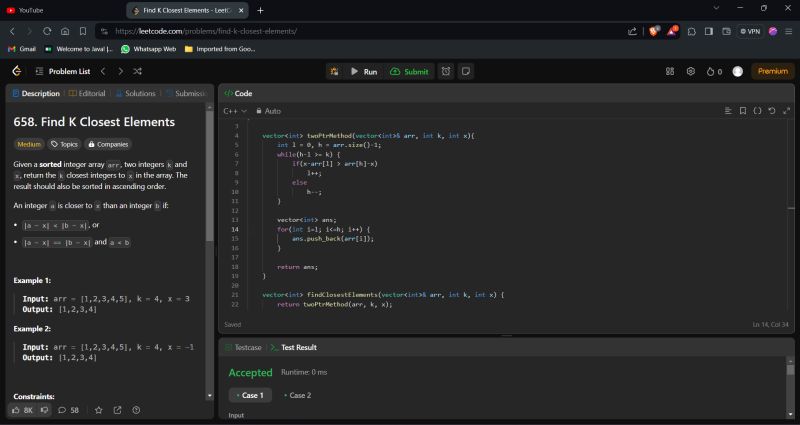This screenshot has height=425, width=800.
Task: Like the problem with thumbs up
Action: (16, 410)
